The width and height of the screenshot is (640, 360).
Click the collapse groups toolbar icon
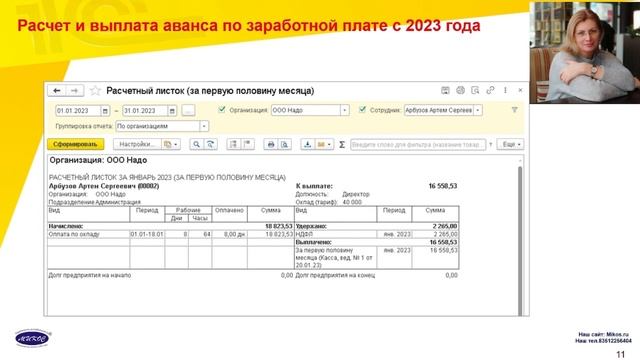[248, 144]
